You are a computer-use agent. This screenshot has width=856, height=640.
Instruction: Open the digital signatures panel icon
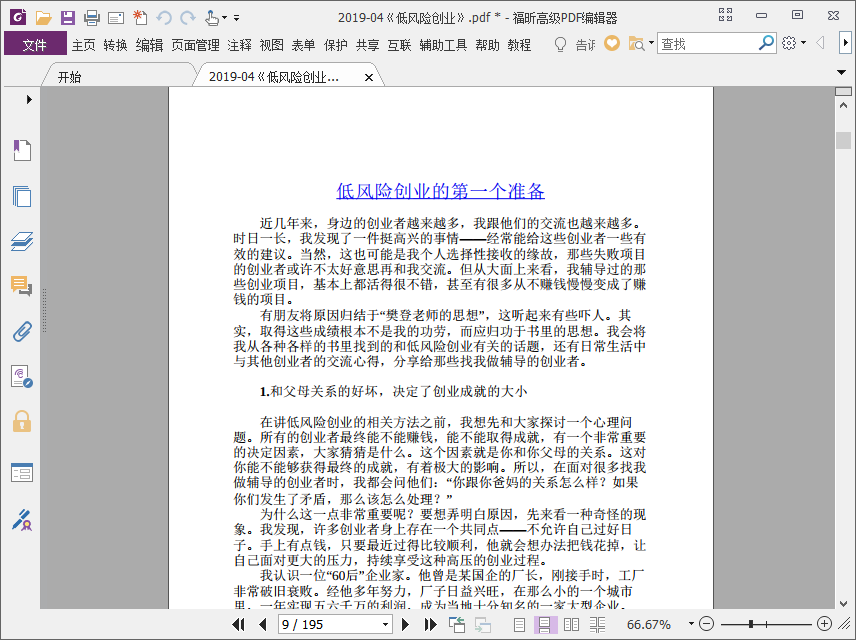click(22, 376)
